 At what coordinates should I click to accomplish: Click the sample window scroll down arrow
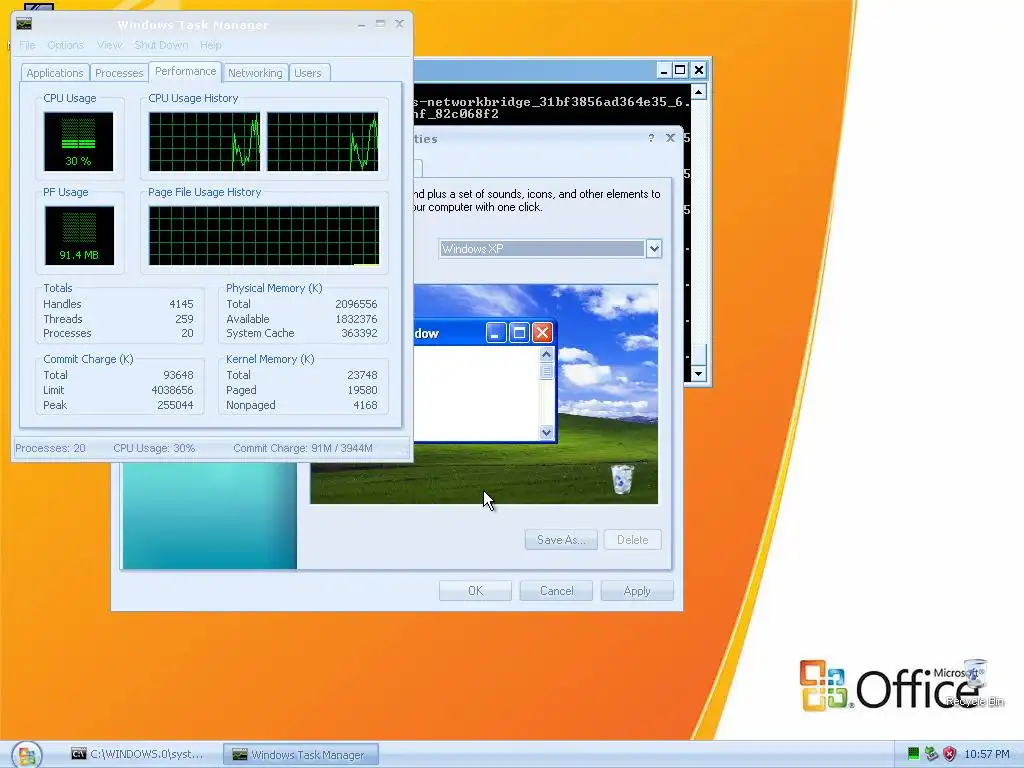tap(547, 432)
